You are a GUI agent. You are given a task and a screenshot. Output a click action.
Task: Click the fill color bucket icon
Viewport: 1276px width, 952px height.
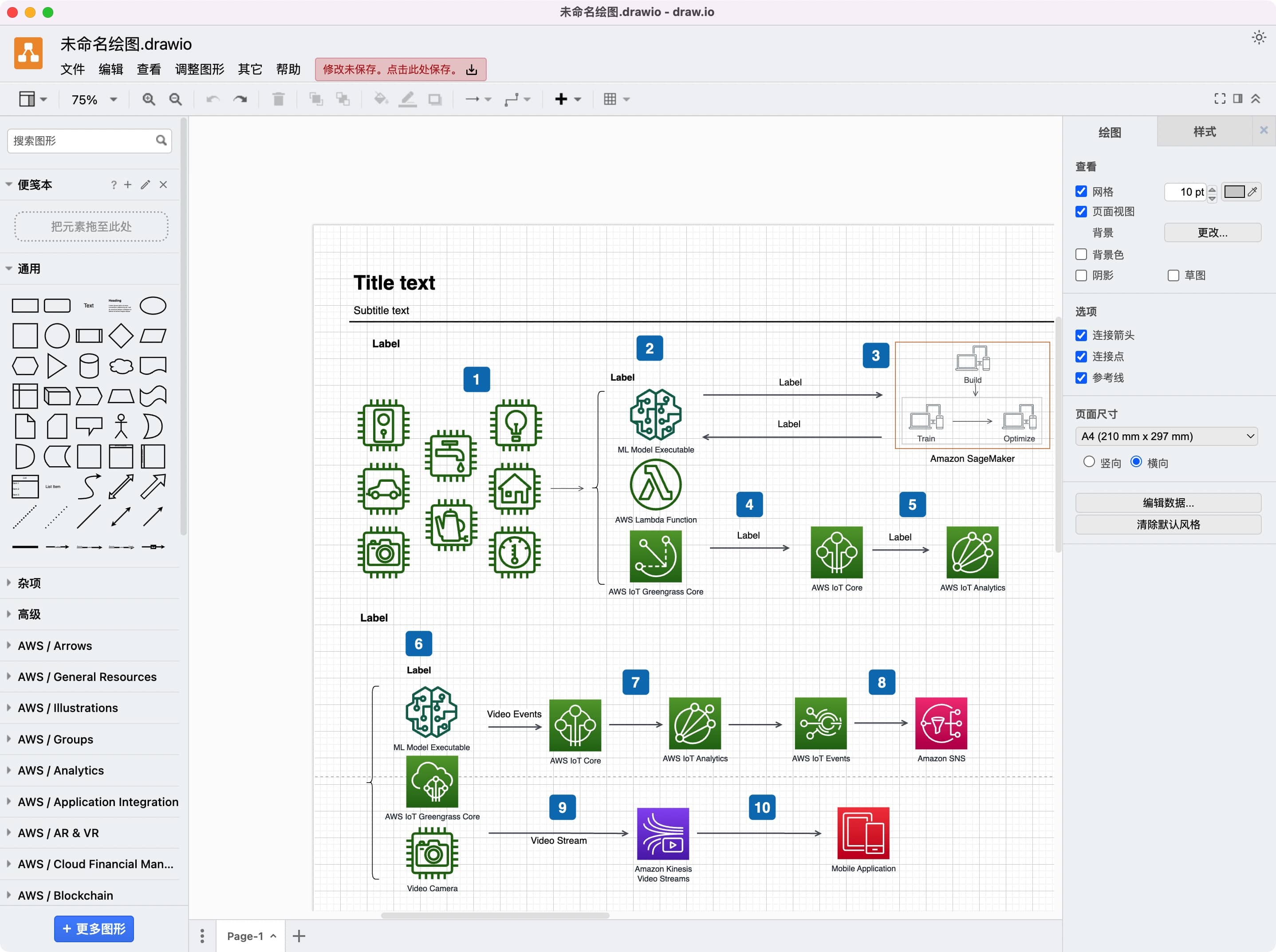[x=380, y=99]
